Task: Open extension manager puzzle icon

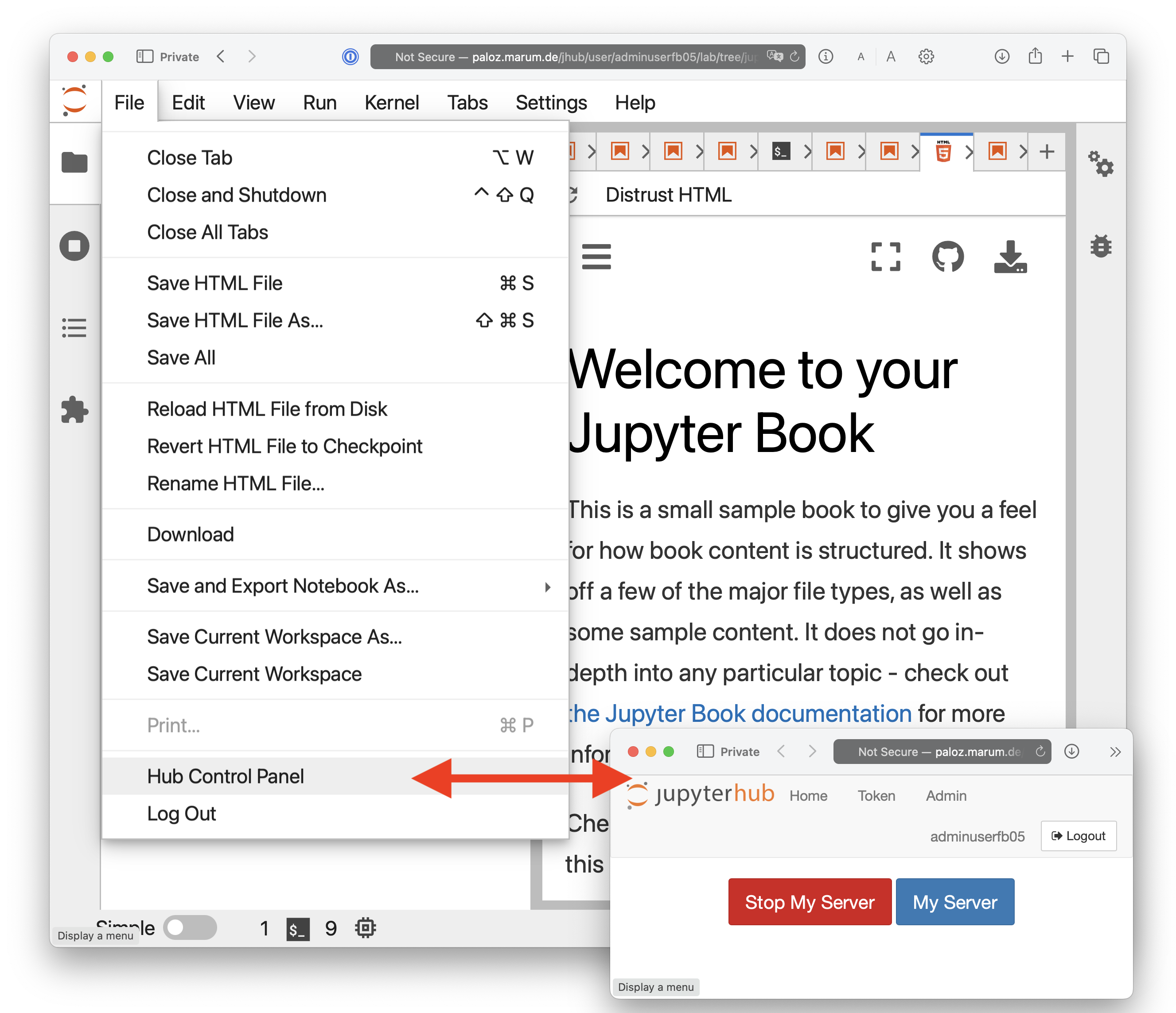Action: (74, 410)
